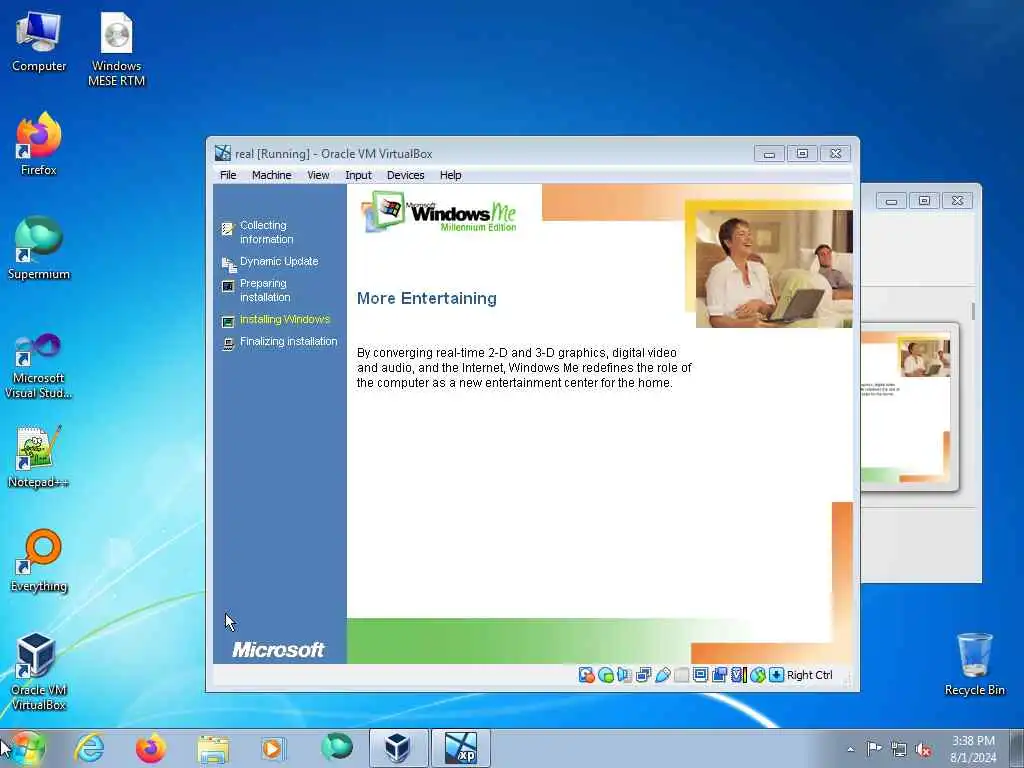
Task: Launch Firefox from the taskbar
Action: pyautogui.click(x=150, y=748)
